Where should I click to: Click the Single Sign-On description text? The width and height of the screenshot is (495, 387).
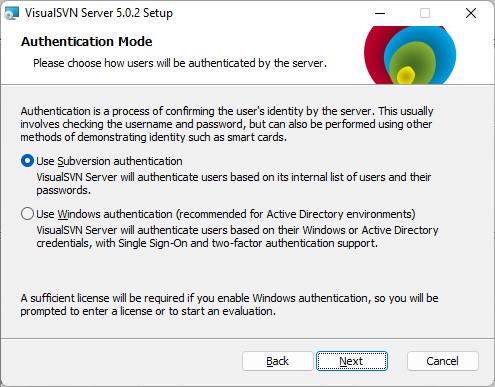coord(237,236)
